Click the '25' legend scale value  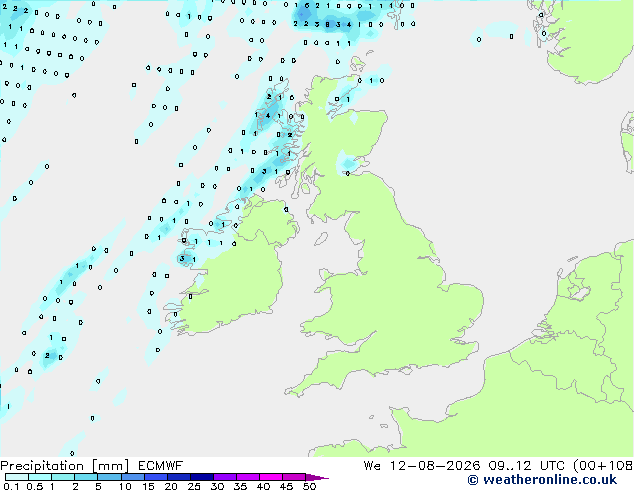(194, 486)
